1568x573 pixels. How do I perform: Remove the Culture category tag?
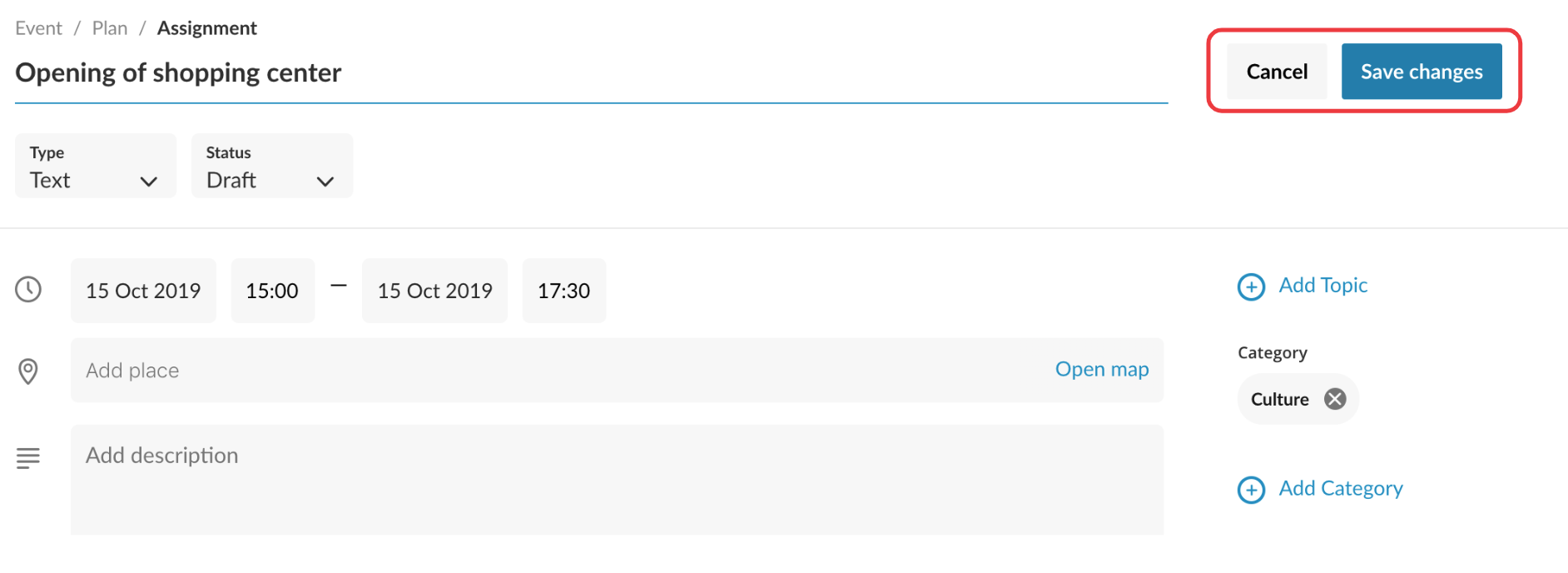click(1335, 399)
